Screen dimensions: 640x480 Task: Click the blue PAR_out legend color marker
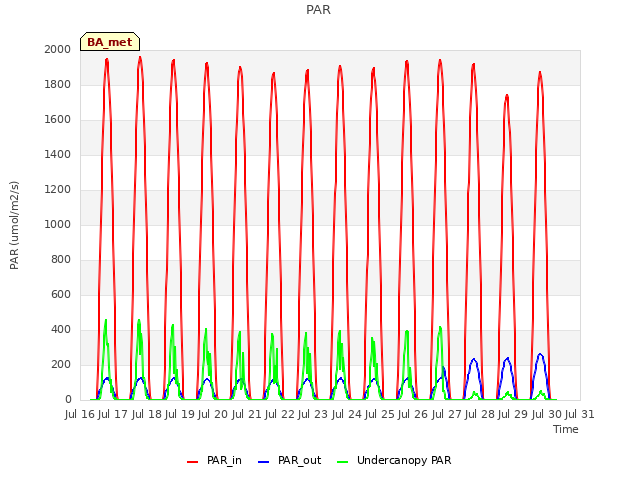tap(263, 462)
